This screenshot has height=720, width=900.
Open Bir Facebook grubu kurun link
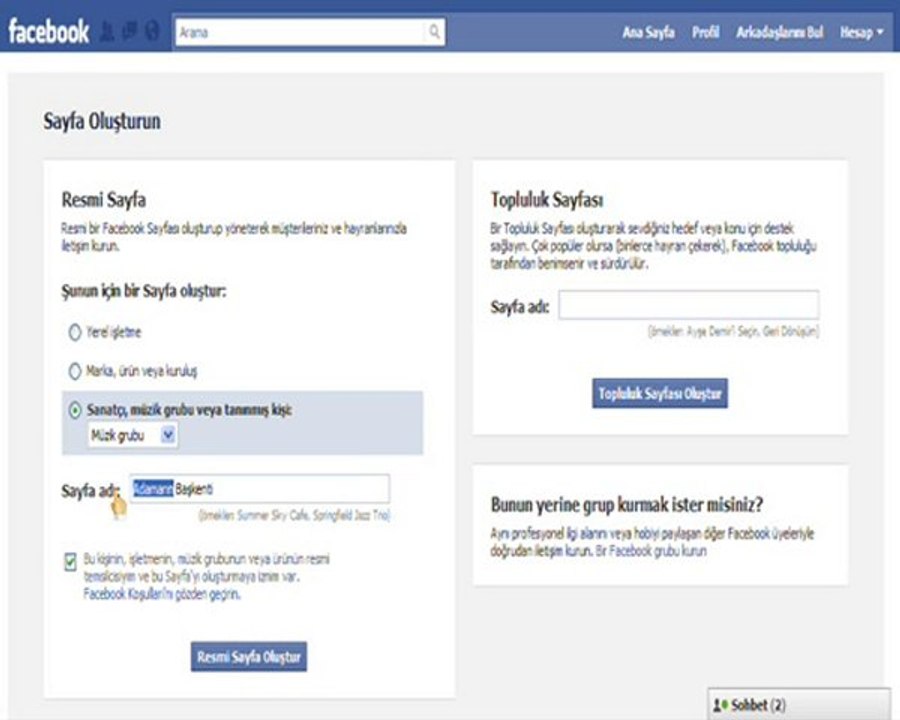651,551
